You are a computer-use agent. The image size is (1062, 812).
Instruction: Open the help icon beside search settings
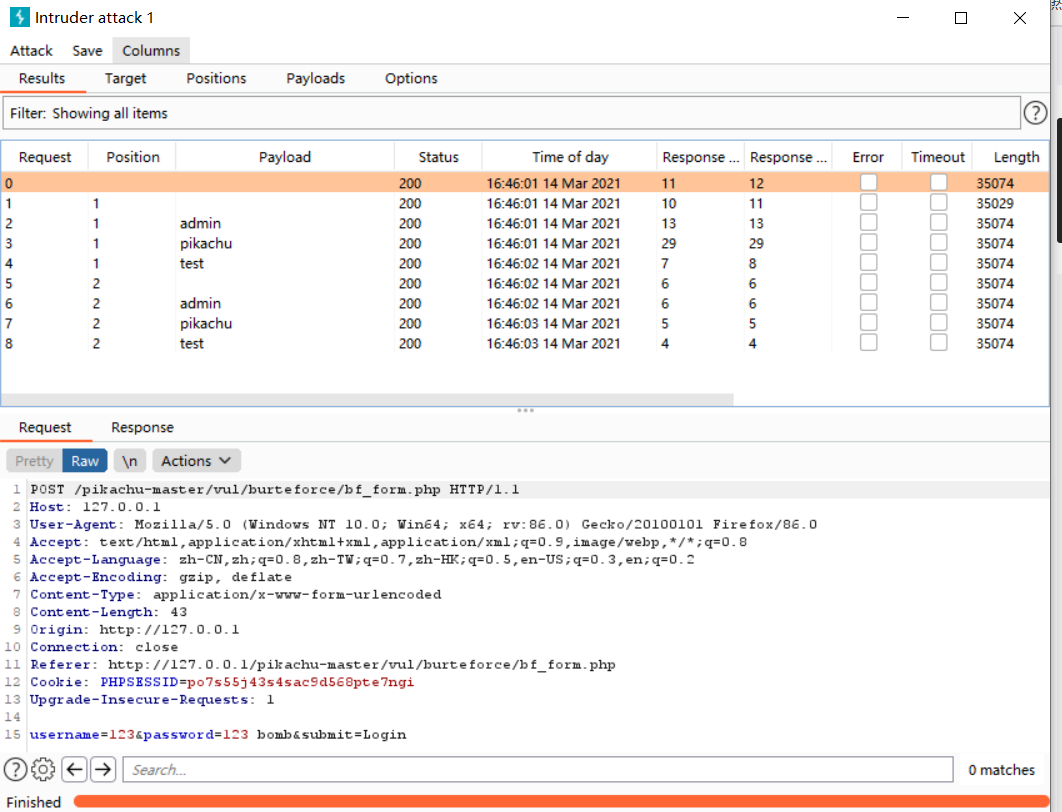tap(16, 769)
